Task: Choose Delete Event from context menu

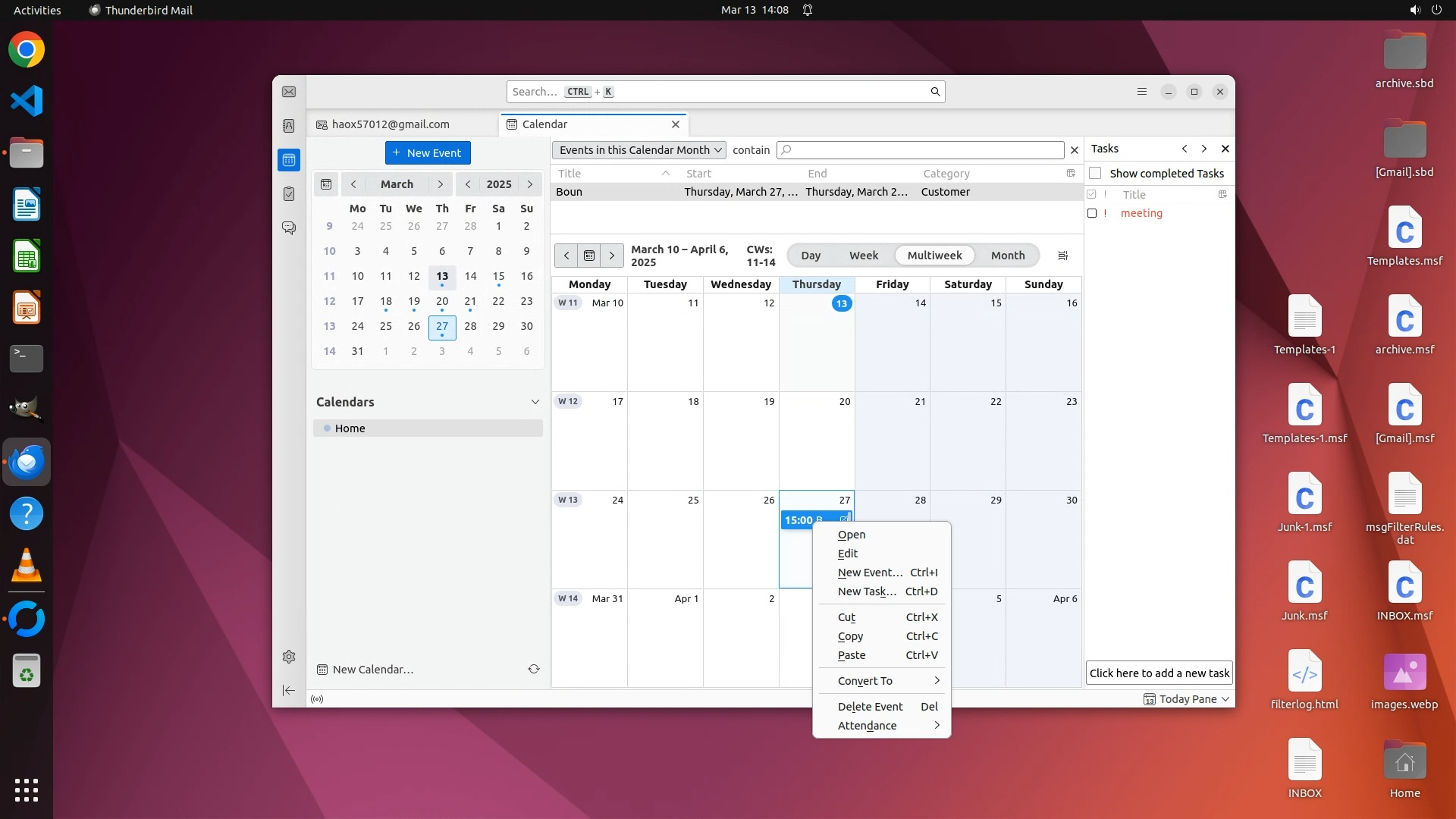Action: pos(870,707)
